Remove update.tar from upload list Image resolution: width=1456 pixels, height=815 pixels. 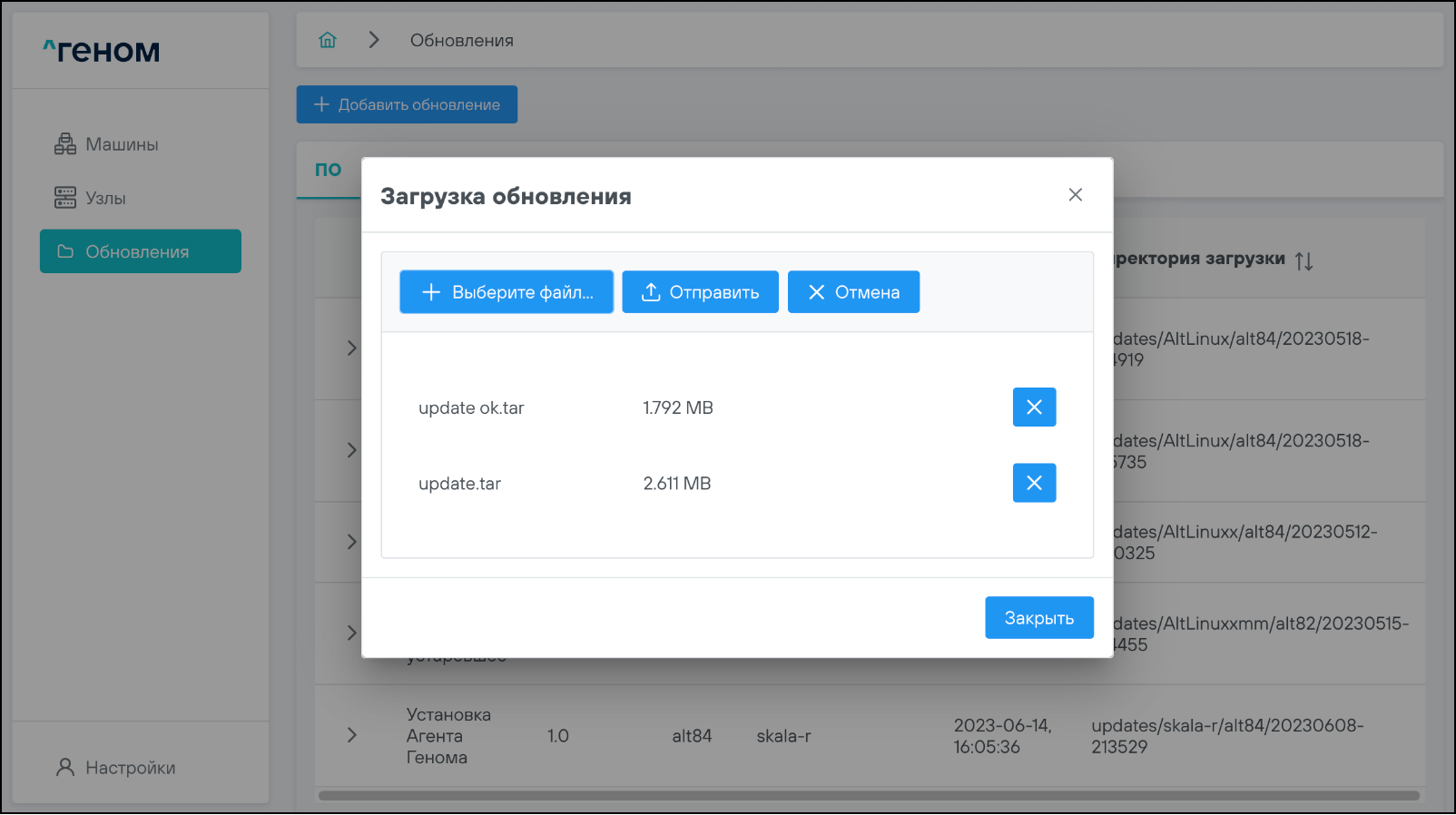click(x=1034, y=483)
